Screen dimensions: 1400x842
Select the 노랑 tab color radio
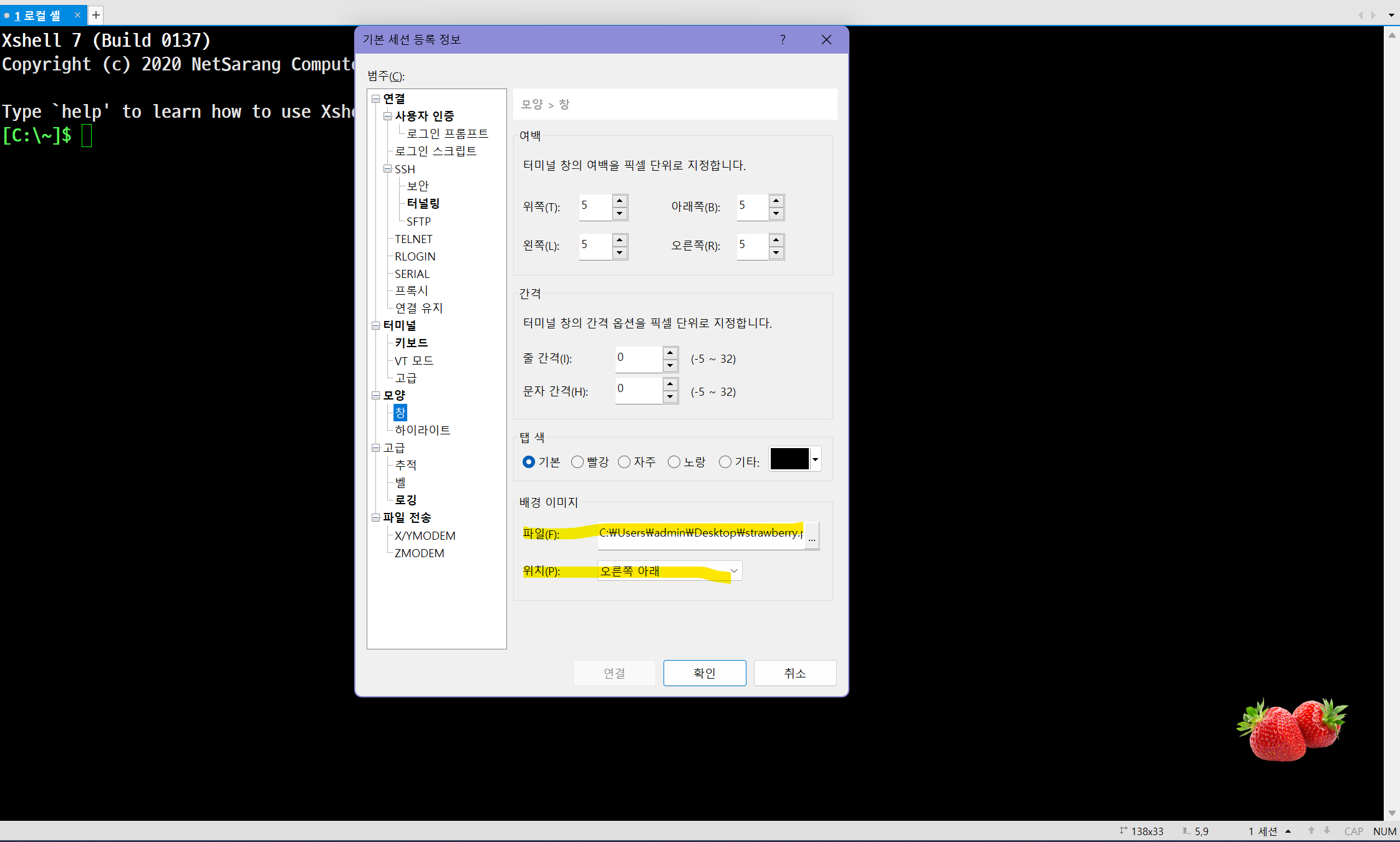pyautogui.click(x=673, y=462)
